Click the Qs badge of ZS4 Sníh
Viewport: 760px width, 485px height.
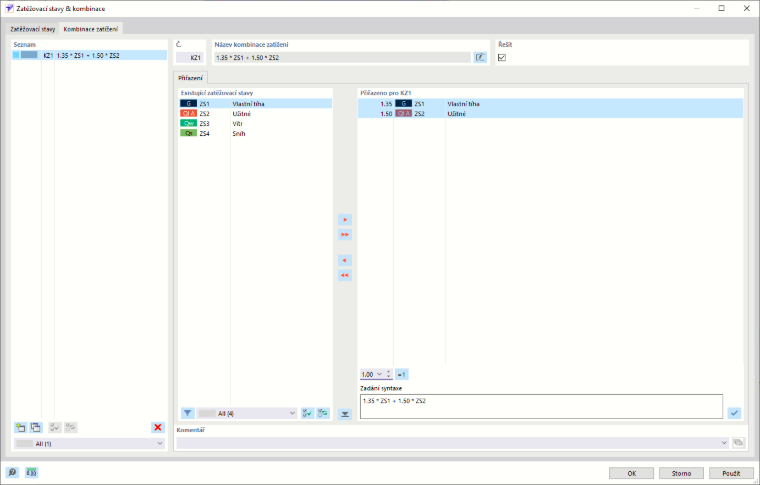[189, 134]
